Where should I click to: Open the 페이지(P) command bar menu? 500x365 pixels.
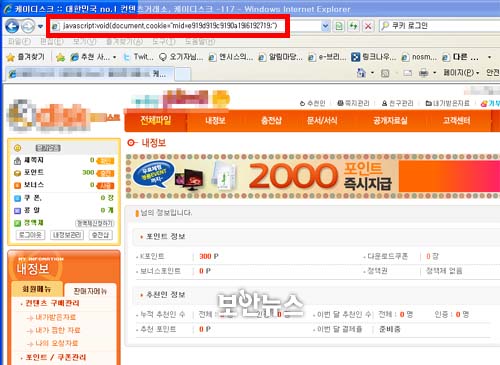click(x=461, y=73)
